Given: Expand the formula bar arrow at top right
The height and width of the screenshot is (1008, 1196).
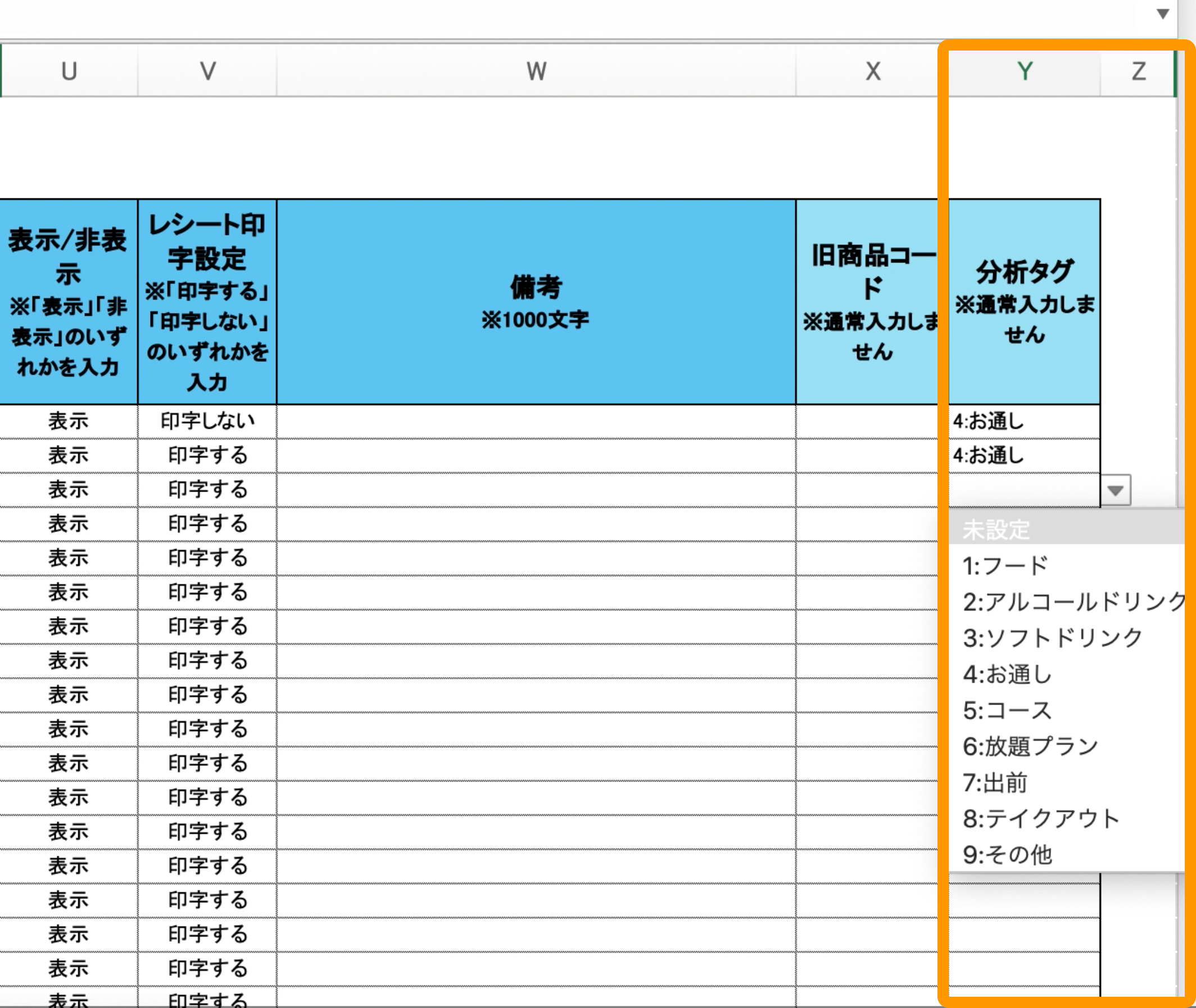Looking at the screenshot, I should (1162, 13).
